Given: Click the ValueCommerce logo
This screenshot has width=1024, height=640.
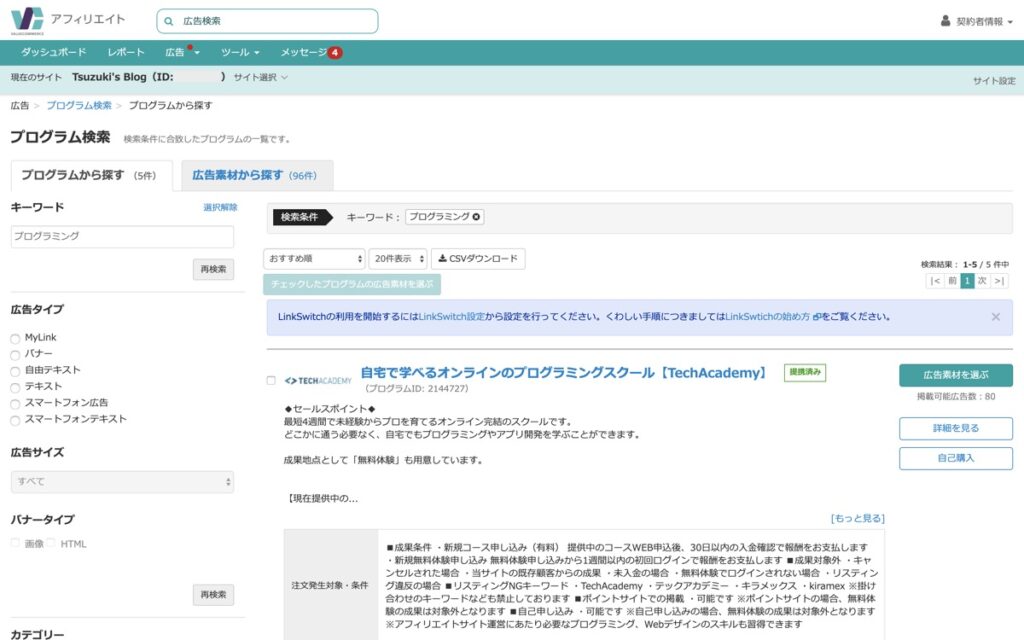Looking at the screenshot, I should (27, 21).
